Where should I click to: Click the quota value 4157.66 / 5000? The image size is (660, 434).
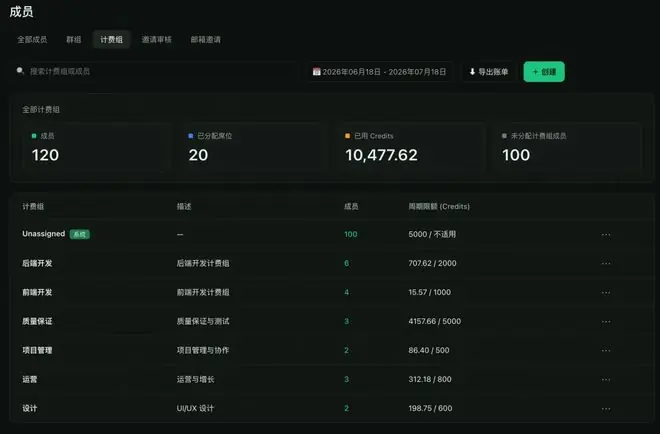click(x=434, y=322)
